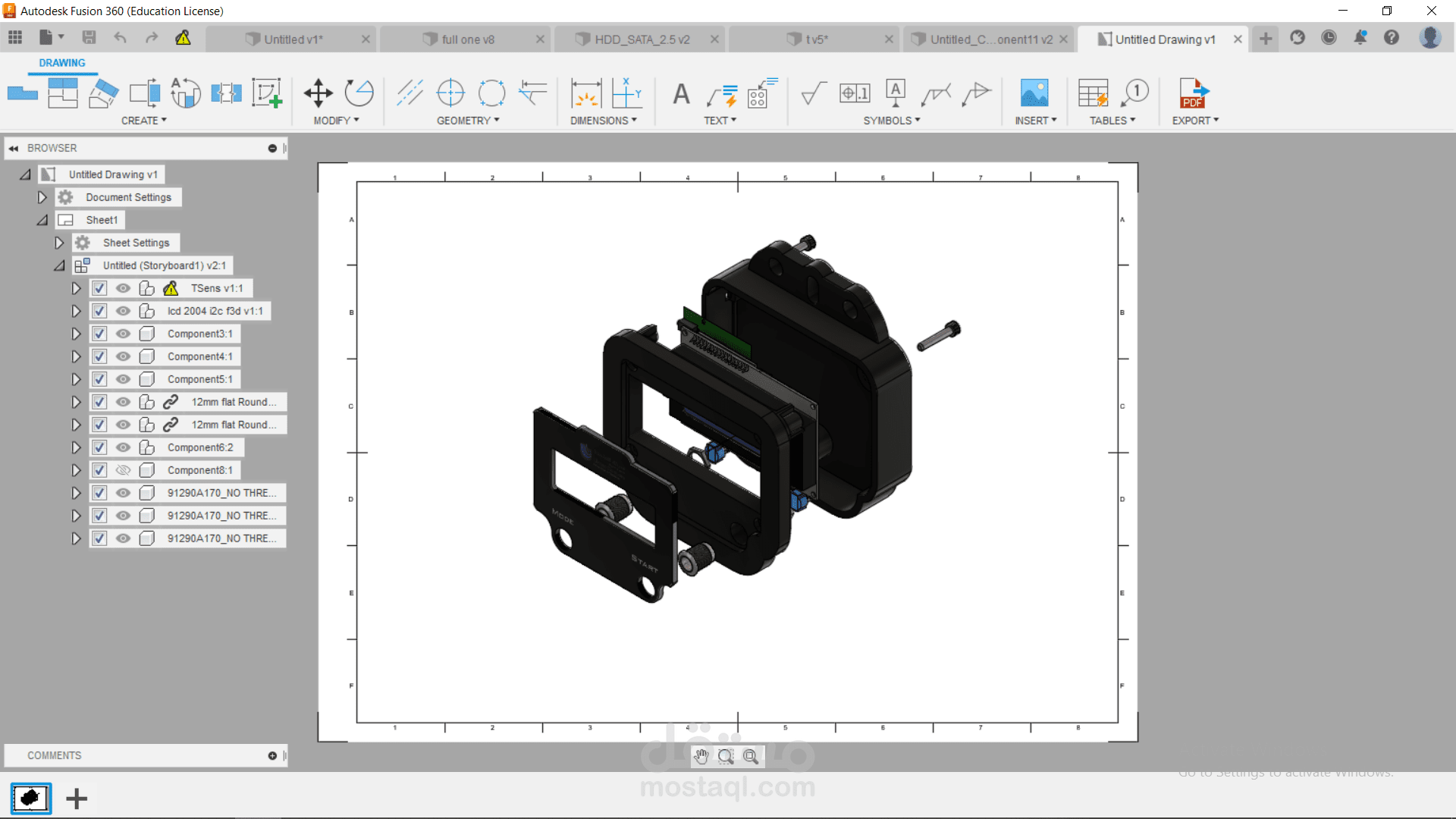The height and width of the screenshot is (819, 1456).
Task: Select the Sheet1 thumbnail at bottom
Action: (x=31, y=799)
